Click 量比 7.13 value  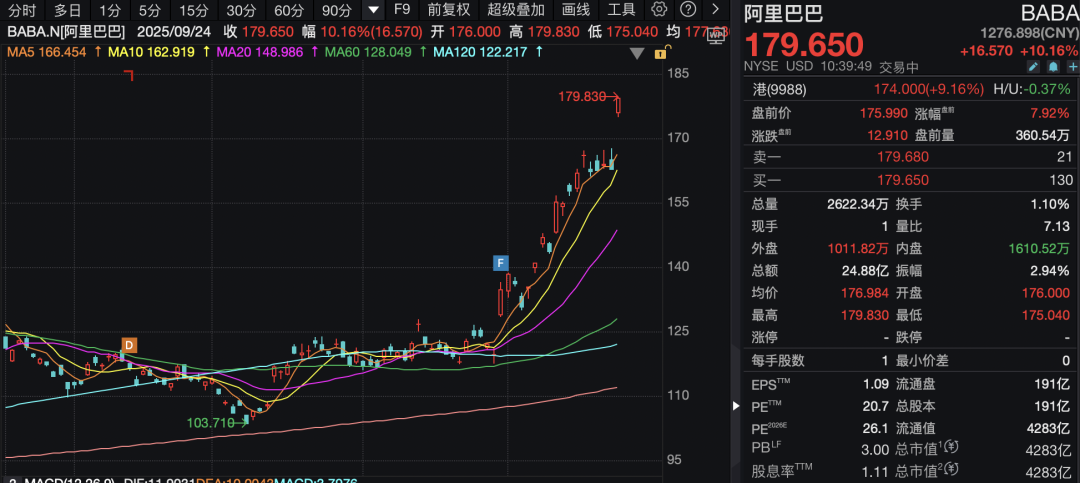(1057, 226)
